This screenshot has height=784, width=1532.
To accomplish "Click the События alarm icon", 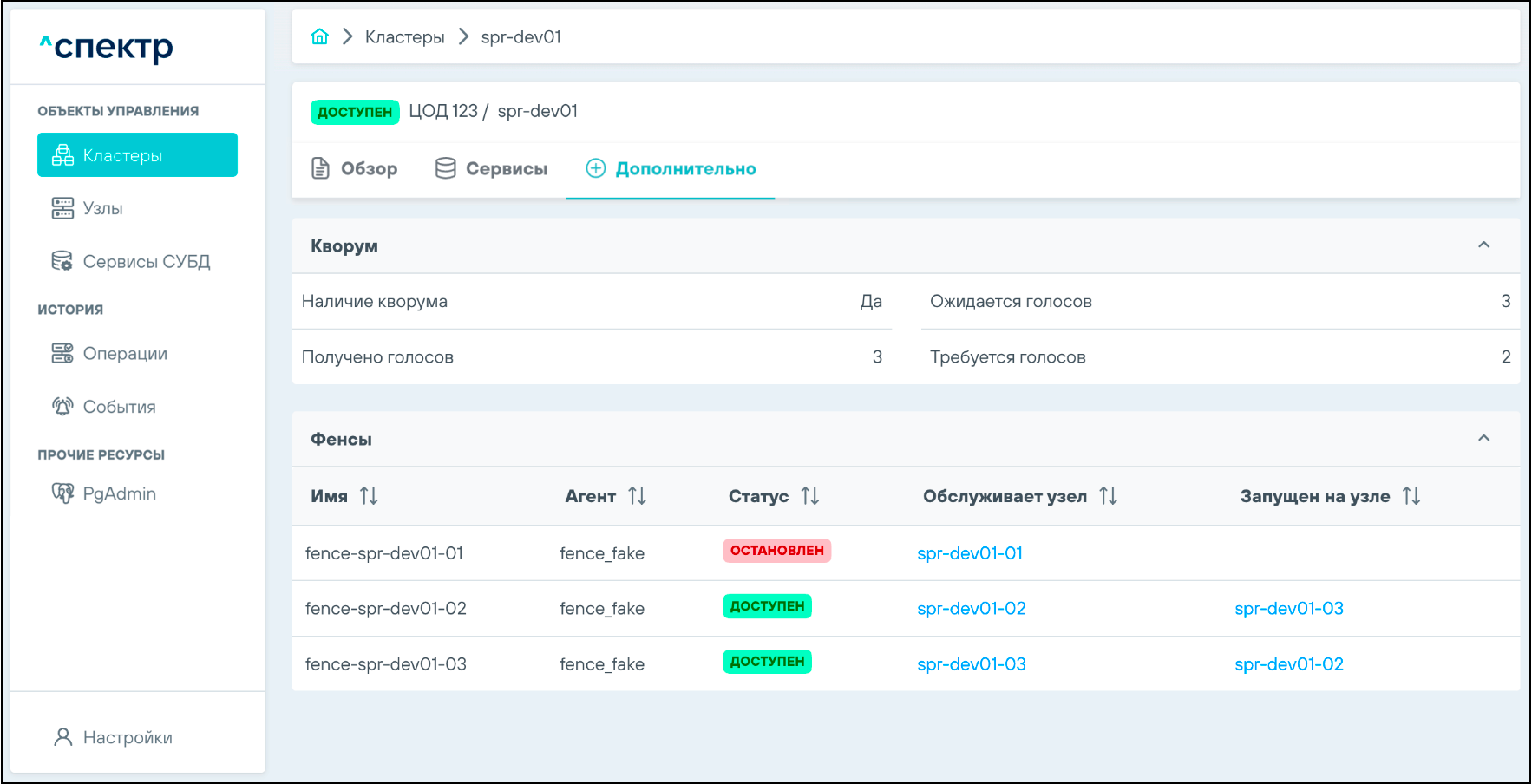I will (x=62, y=407).
